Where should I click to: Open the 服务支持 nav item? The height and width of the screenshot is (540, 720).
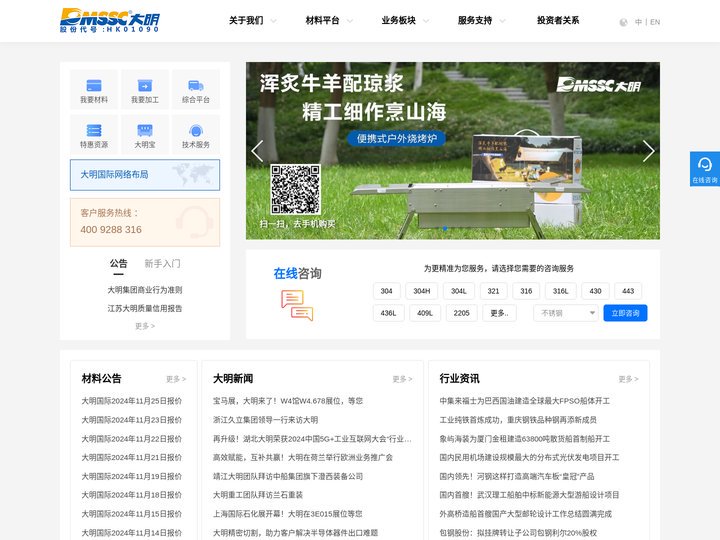[475, 21]
